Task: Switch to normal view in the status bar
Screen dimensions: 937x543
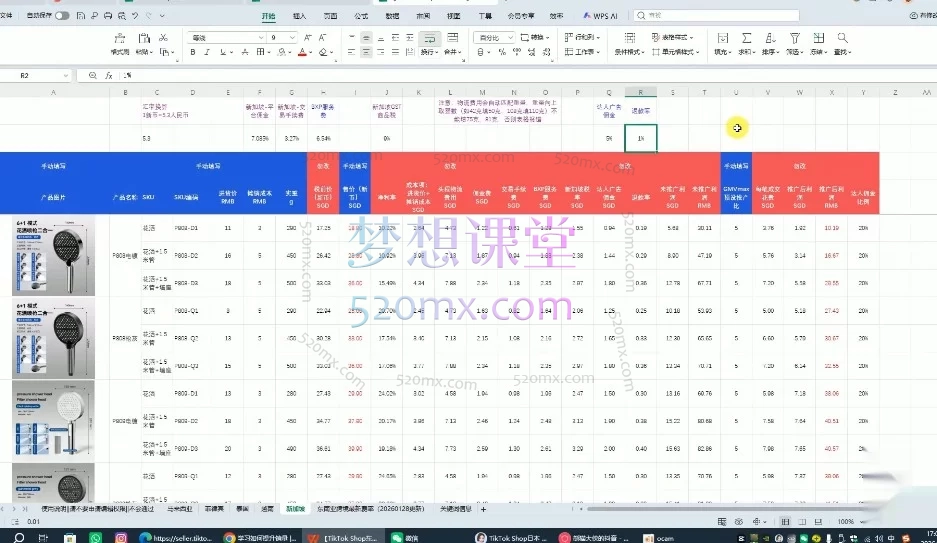Action: pos(785,521)
